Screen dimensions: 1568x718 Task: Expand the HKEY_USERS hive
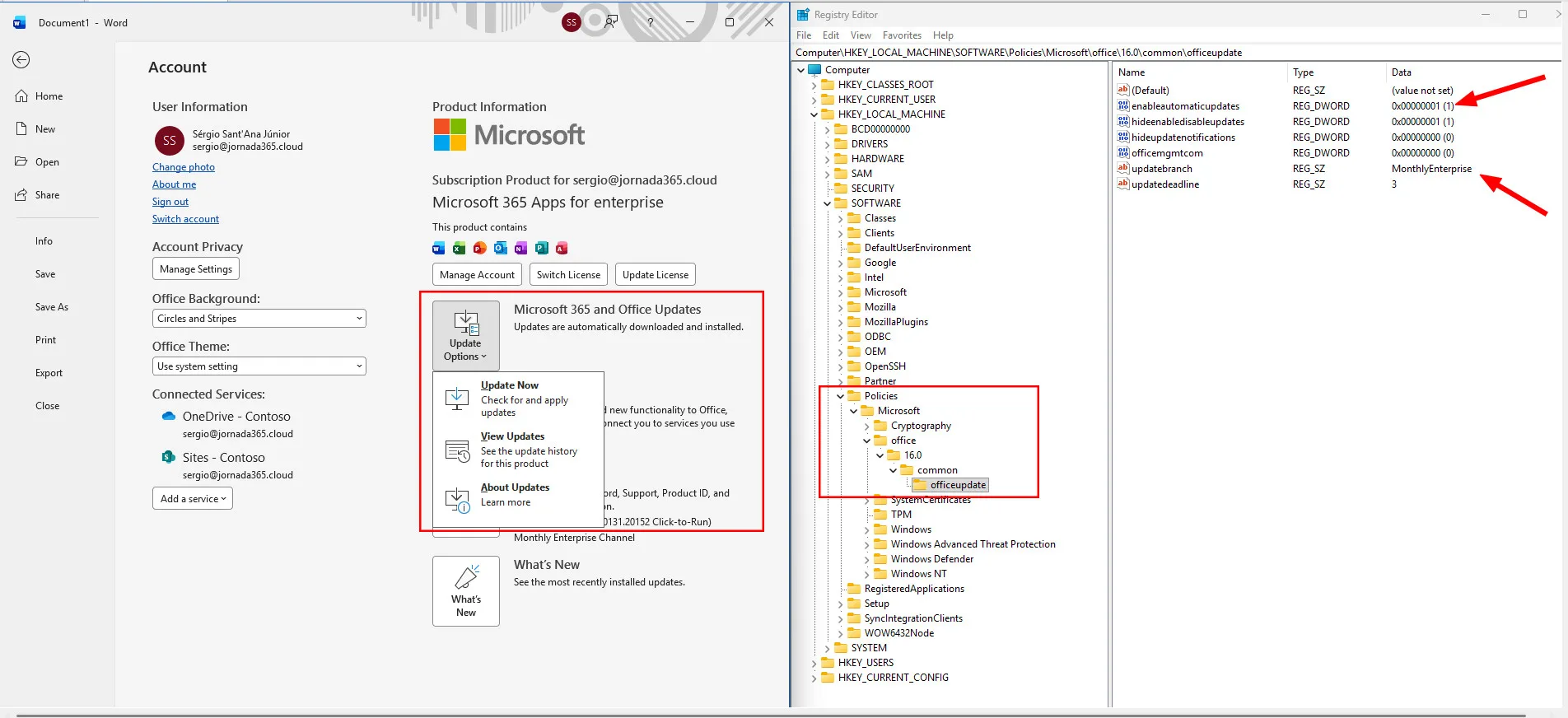(814, 663)
